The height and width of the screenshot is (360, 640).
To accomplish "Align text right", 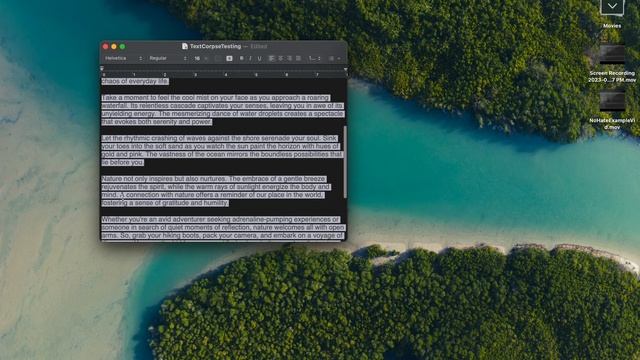I will tap(289, 58).
